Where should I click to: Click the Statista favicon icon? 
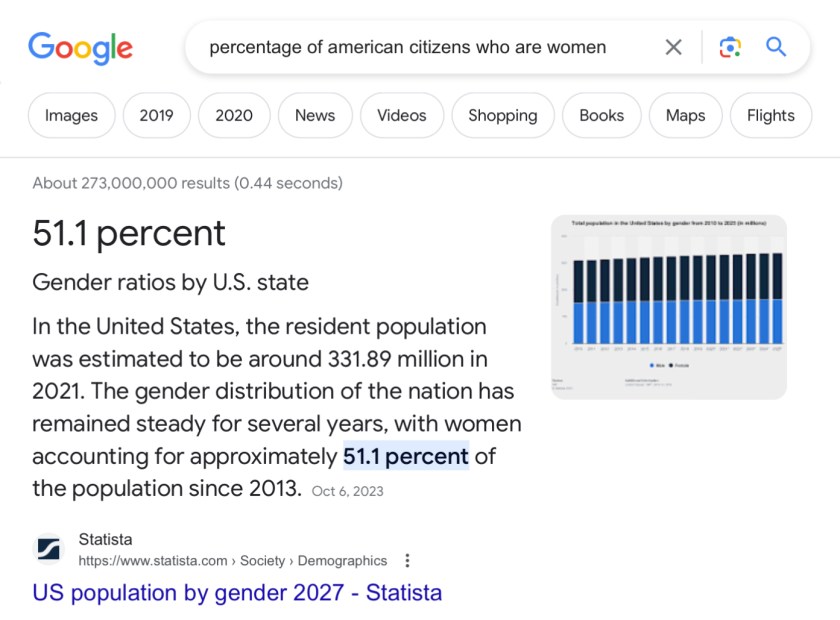[49, 550]
